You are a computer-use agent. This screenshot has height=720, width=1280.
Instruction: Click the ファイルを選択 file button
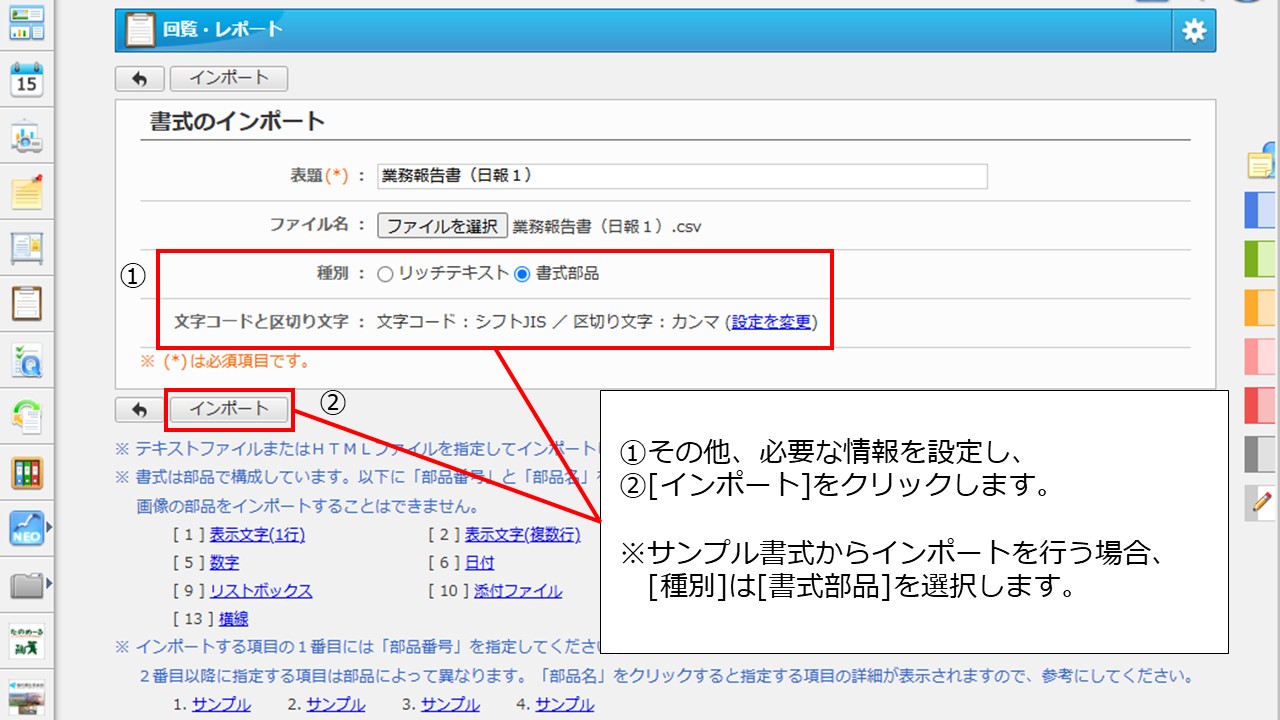pyautogui.click(x=442, y=226)
